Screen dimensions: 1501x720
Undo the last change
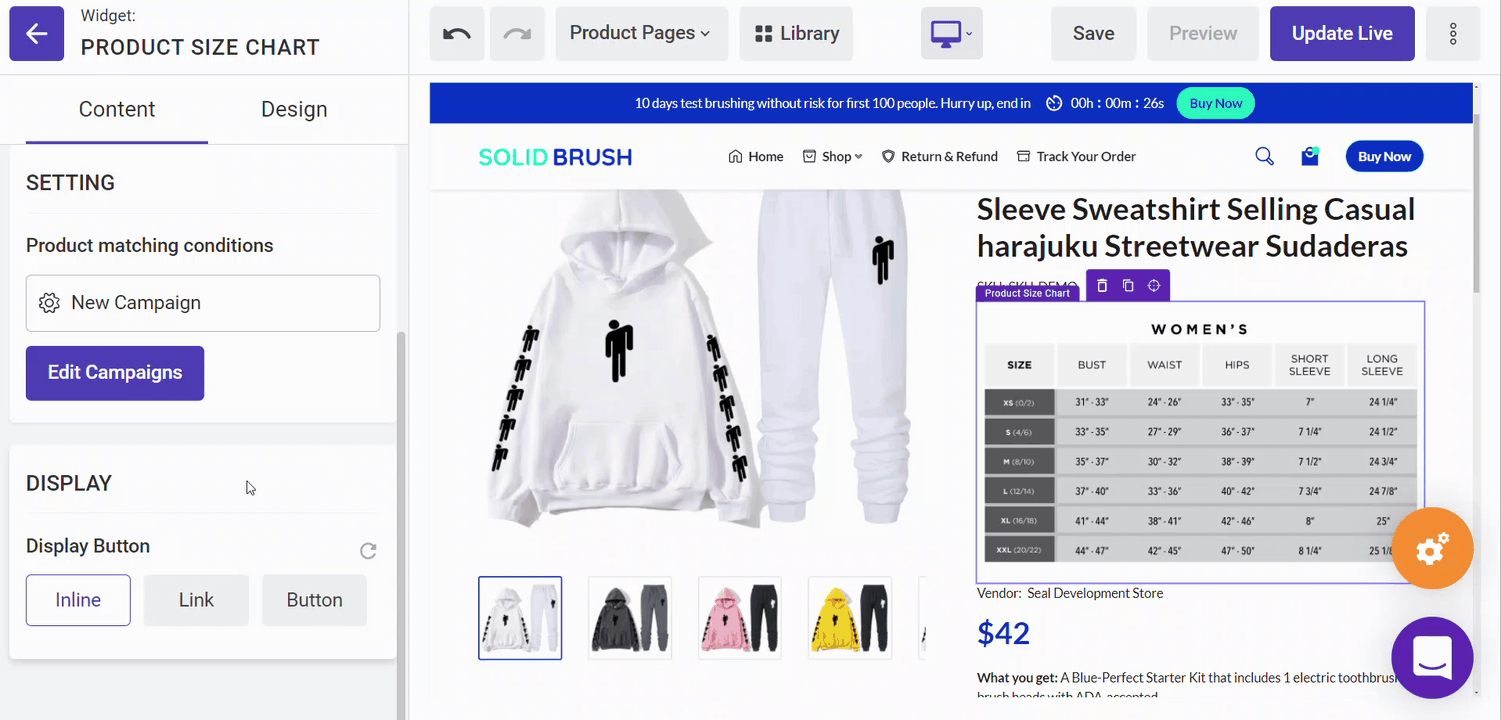point(457,33)
